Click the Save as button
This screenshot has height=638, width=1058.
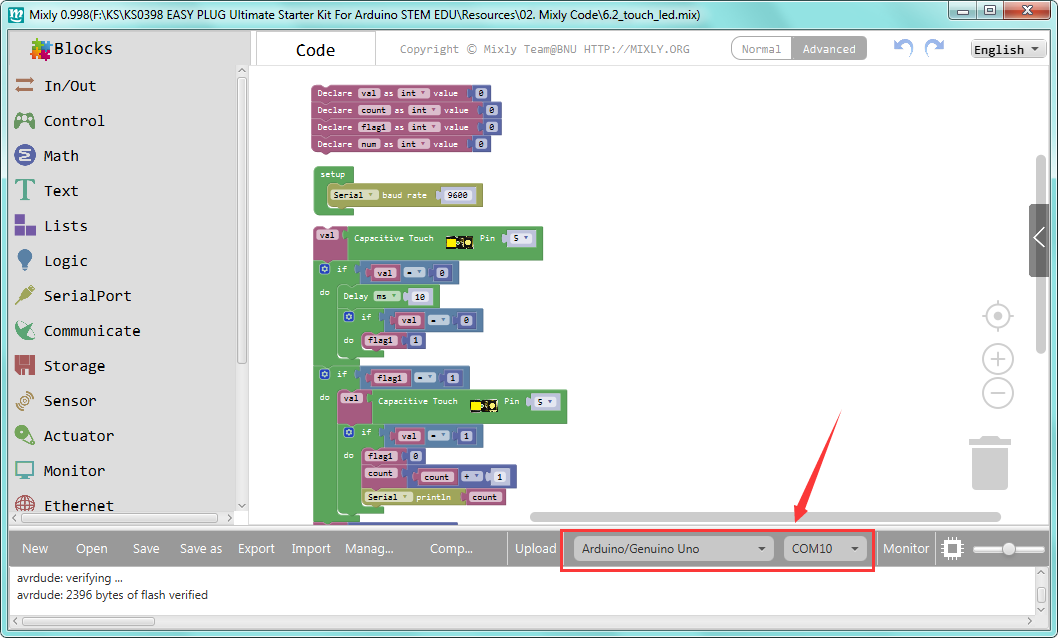coord(200,548)
